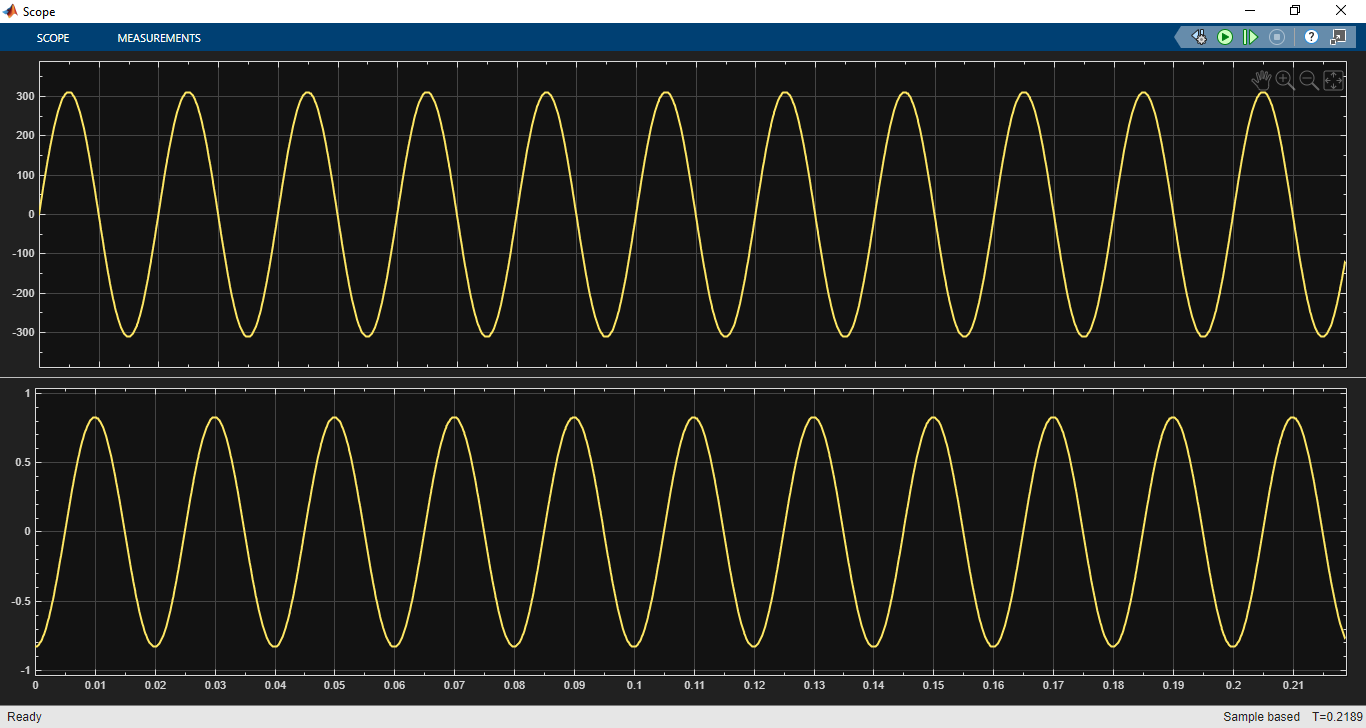Restore view with scale axes icon

pos(1334,81)
